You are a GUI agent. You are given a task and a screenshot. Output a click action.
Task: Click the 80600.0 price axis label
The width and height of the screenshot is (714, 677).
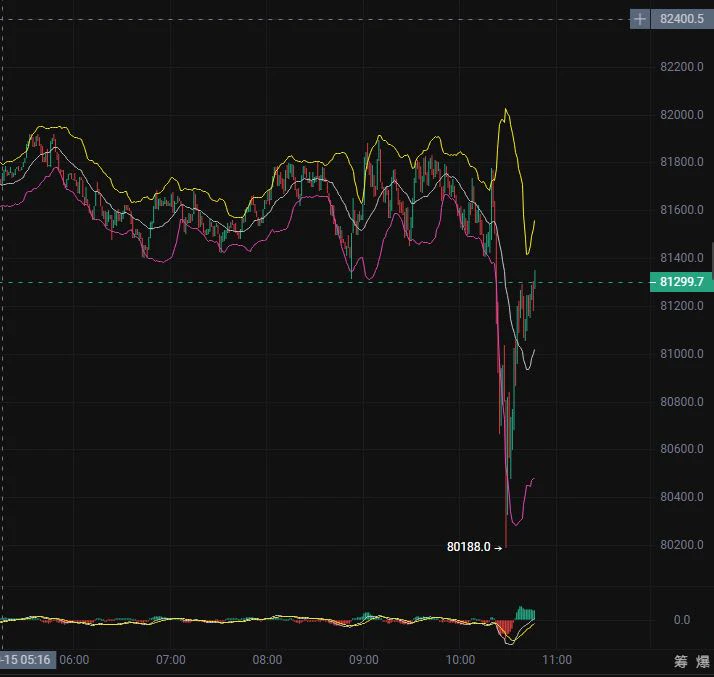(682, 449)
